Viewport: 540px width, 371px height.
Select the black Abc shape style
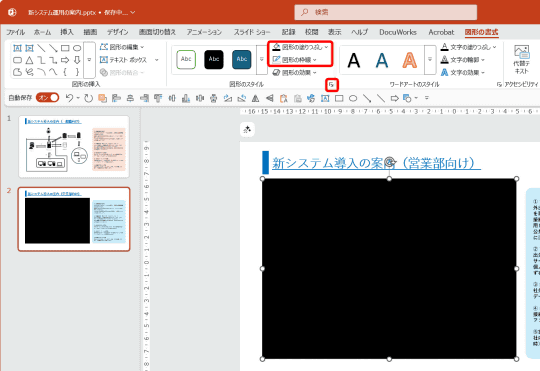pos(214,59)
